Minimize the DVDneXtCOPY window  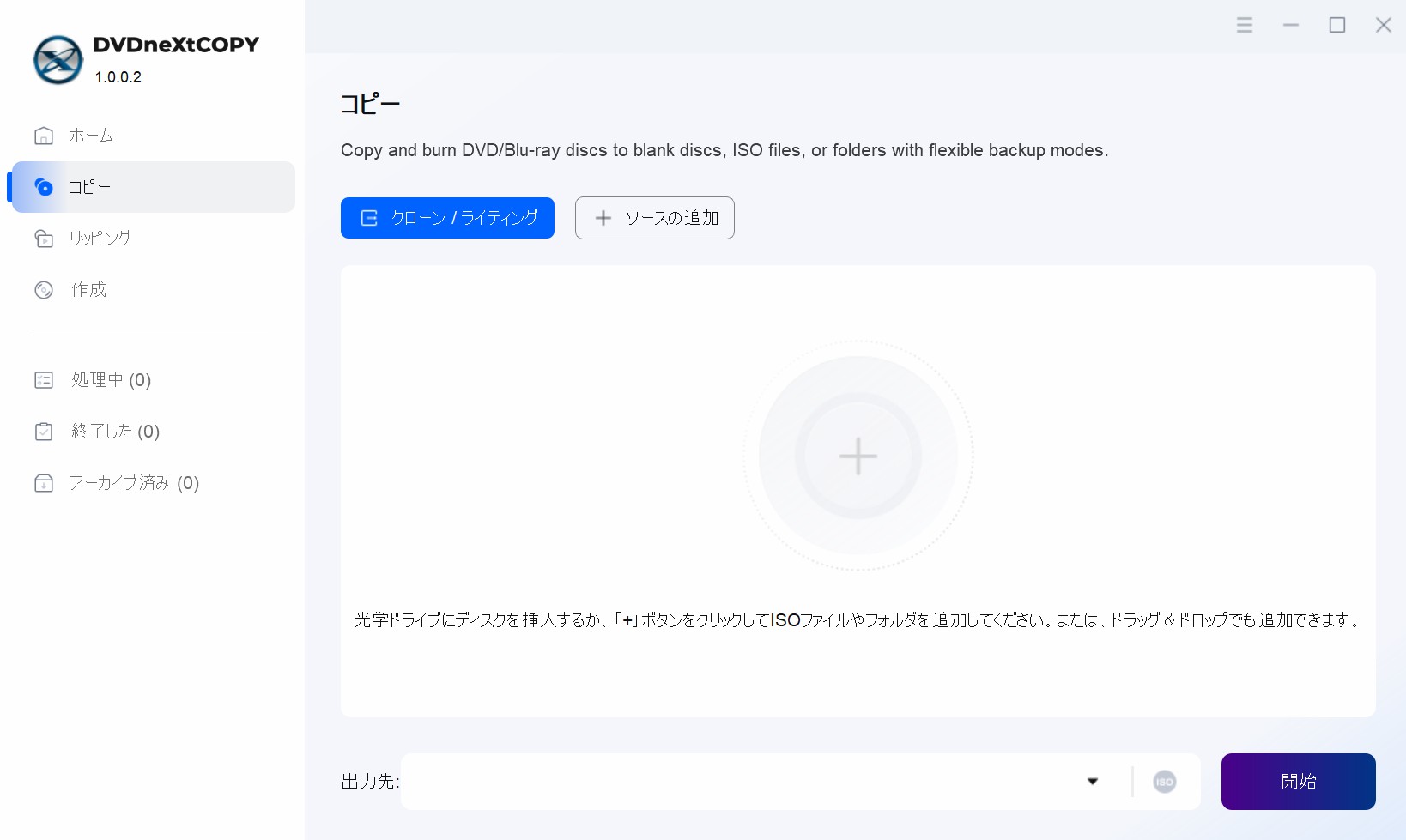point(1291,25)
